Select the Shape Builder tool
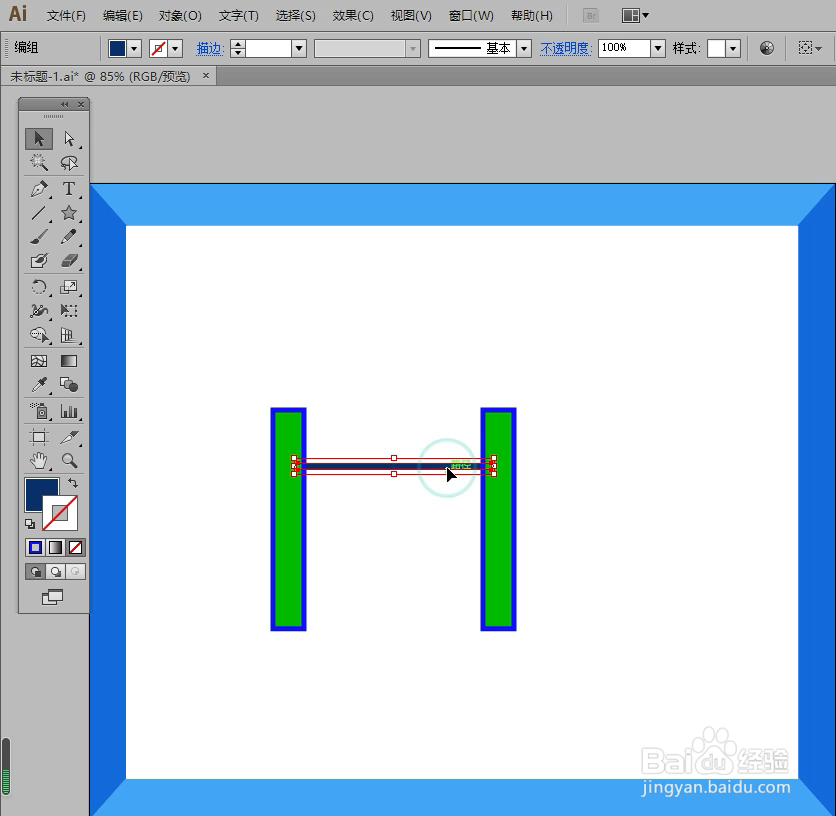The image size is (836, 816). coord(39,335)
